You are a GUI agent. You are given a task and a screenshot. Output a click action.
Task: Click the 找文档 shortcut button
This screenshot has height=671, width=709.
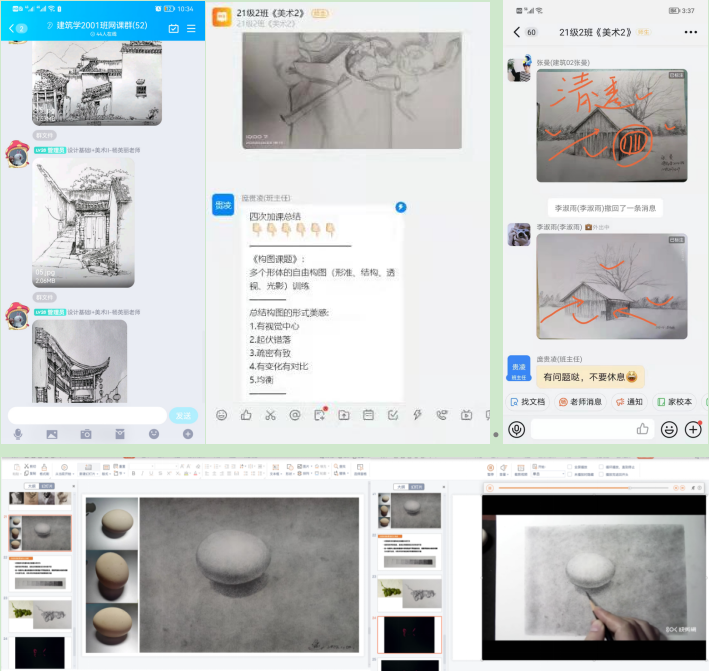pos(527,401)
